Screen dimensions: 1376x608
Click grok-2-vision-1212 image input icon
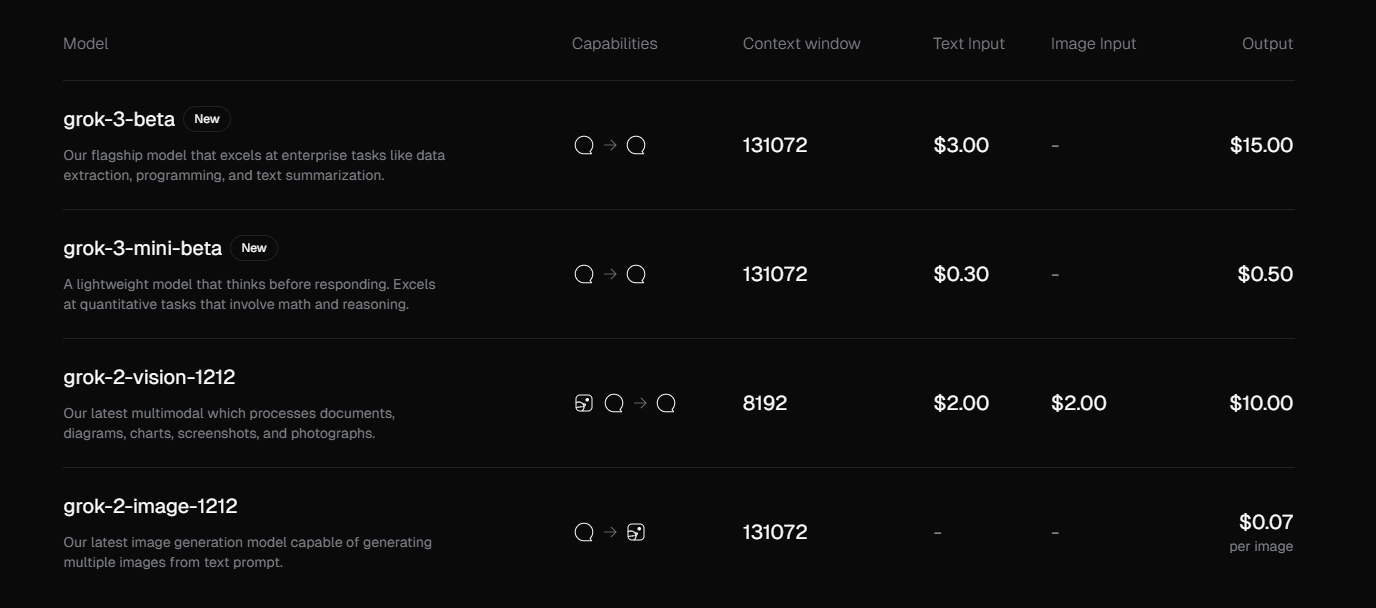coord(584,403)
